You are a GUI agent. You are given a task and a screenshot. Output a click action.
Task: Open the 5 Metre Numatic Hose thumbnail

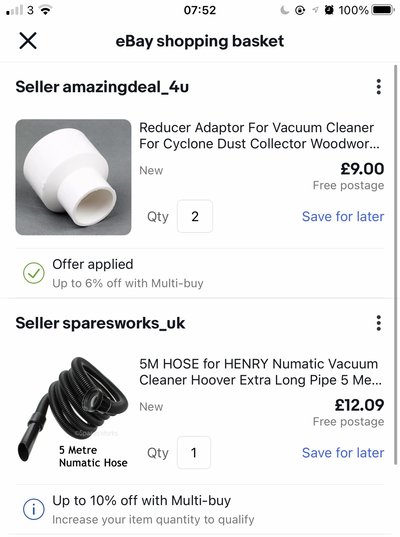pyautogui.click(x=73, y=413)
